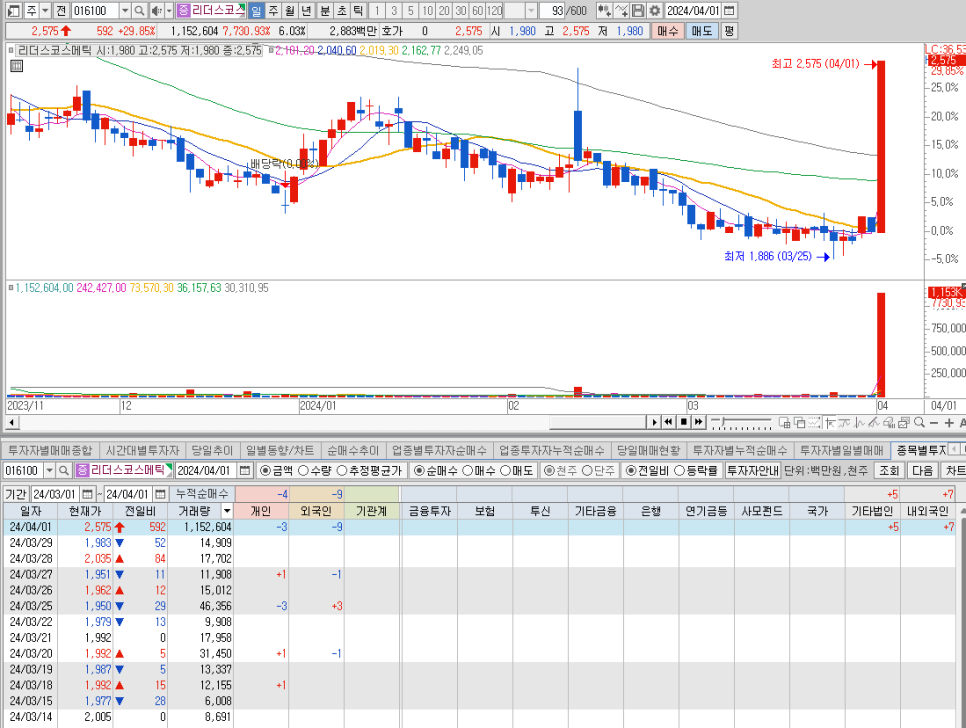The width and height of the screenshot is (966, 728).
Task: Select the 일 daily chart period button
Action: tap(256, 10)
